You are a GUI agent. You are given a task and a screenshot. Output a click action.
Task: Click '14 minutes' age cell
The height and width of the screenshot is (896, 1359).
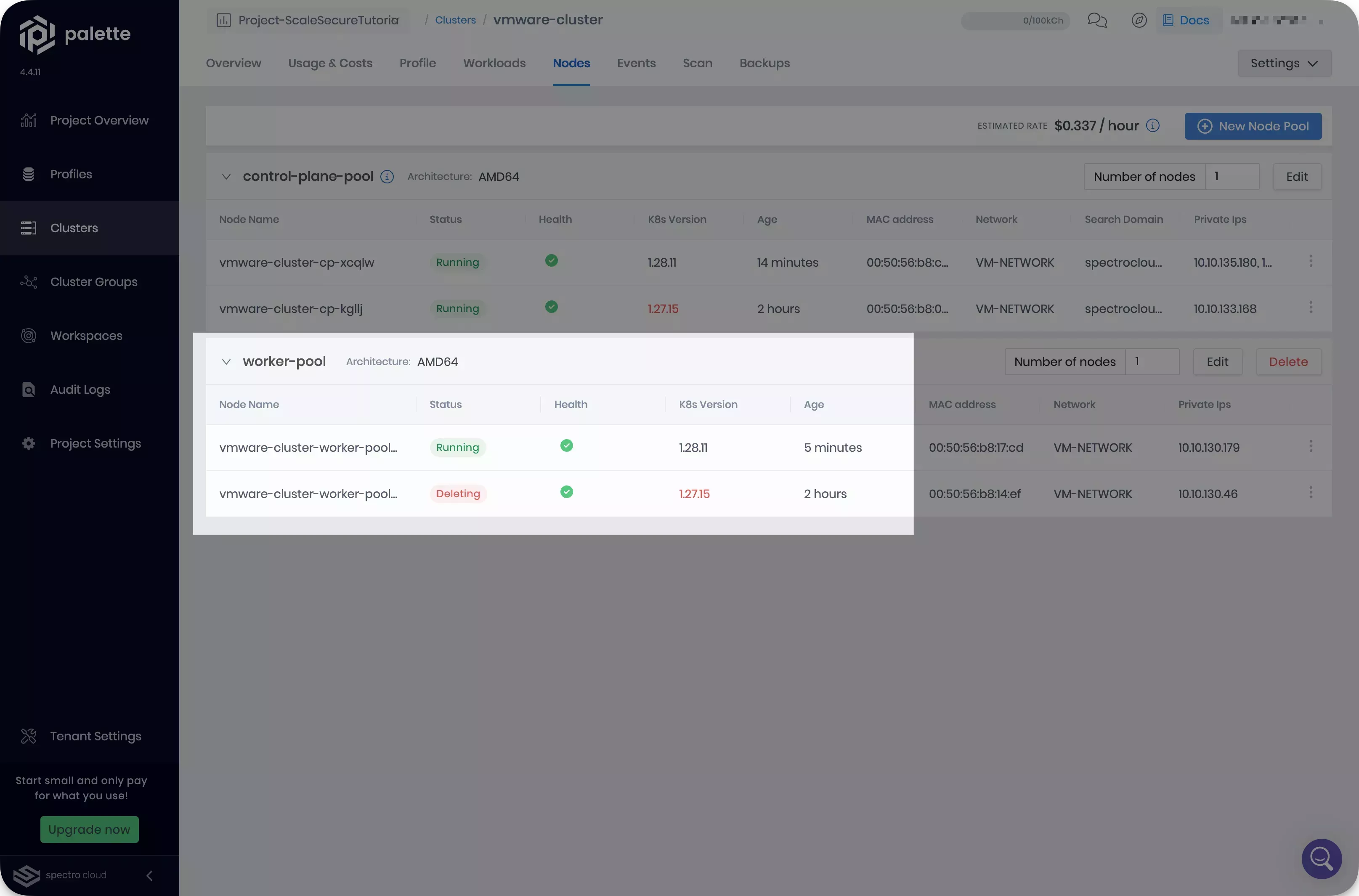pos(788,262)
